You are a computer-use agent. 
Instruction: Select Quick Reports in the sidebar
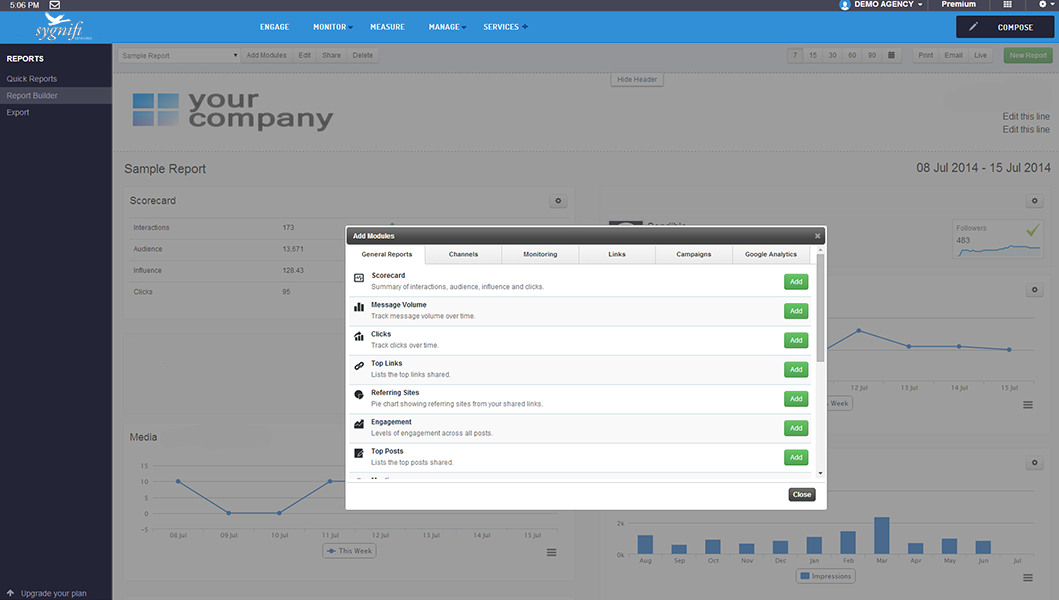pyautogui.click(x=32, y=79)
